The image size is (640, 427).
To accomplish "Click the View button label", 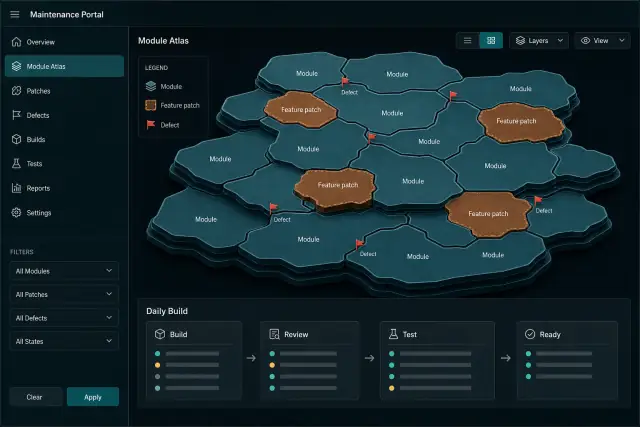I will pos(600,40).
